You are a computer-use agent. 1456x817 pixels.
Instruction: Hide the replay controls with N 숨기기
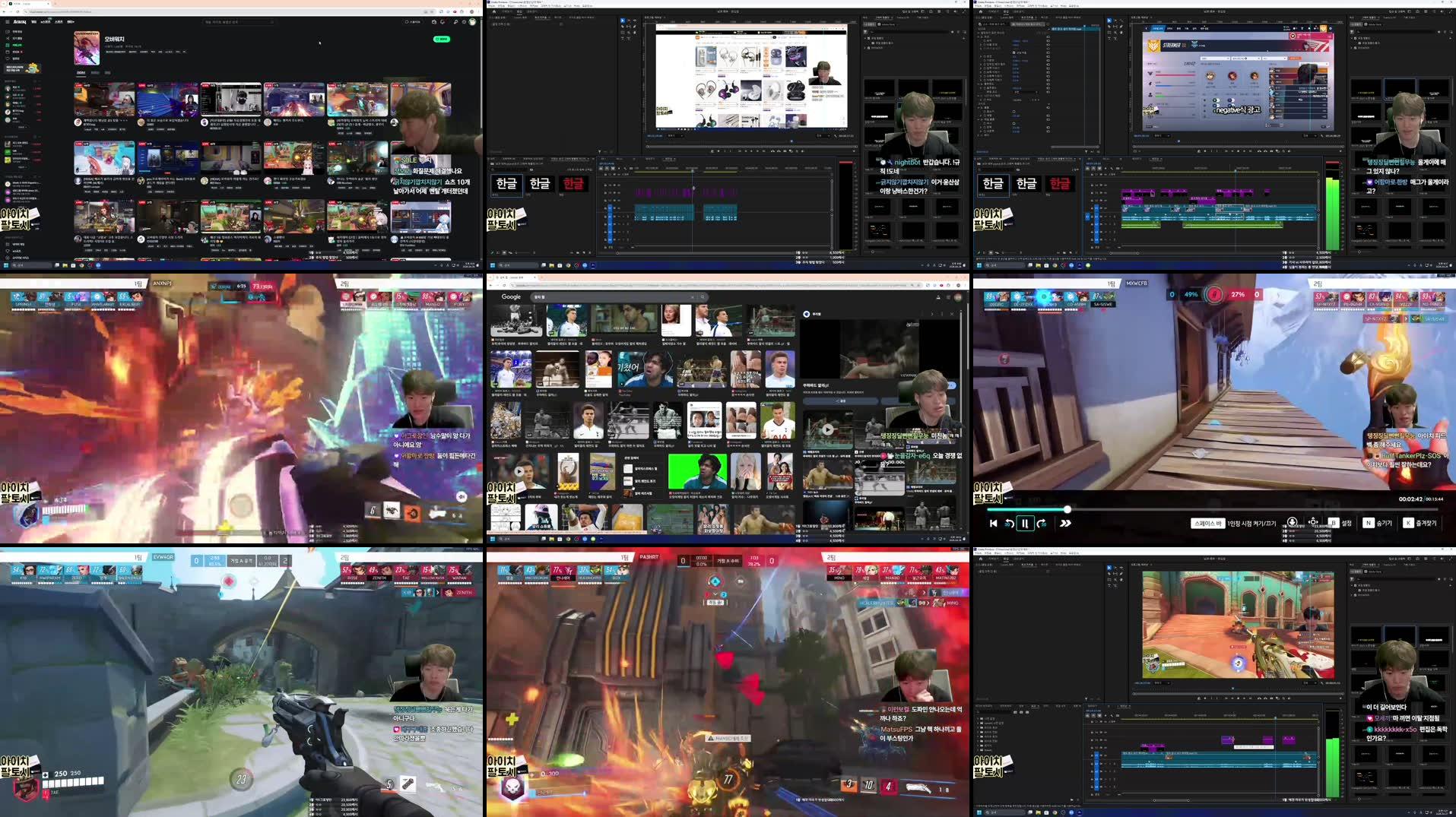click(x=1377, y=523)
